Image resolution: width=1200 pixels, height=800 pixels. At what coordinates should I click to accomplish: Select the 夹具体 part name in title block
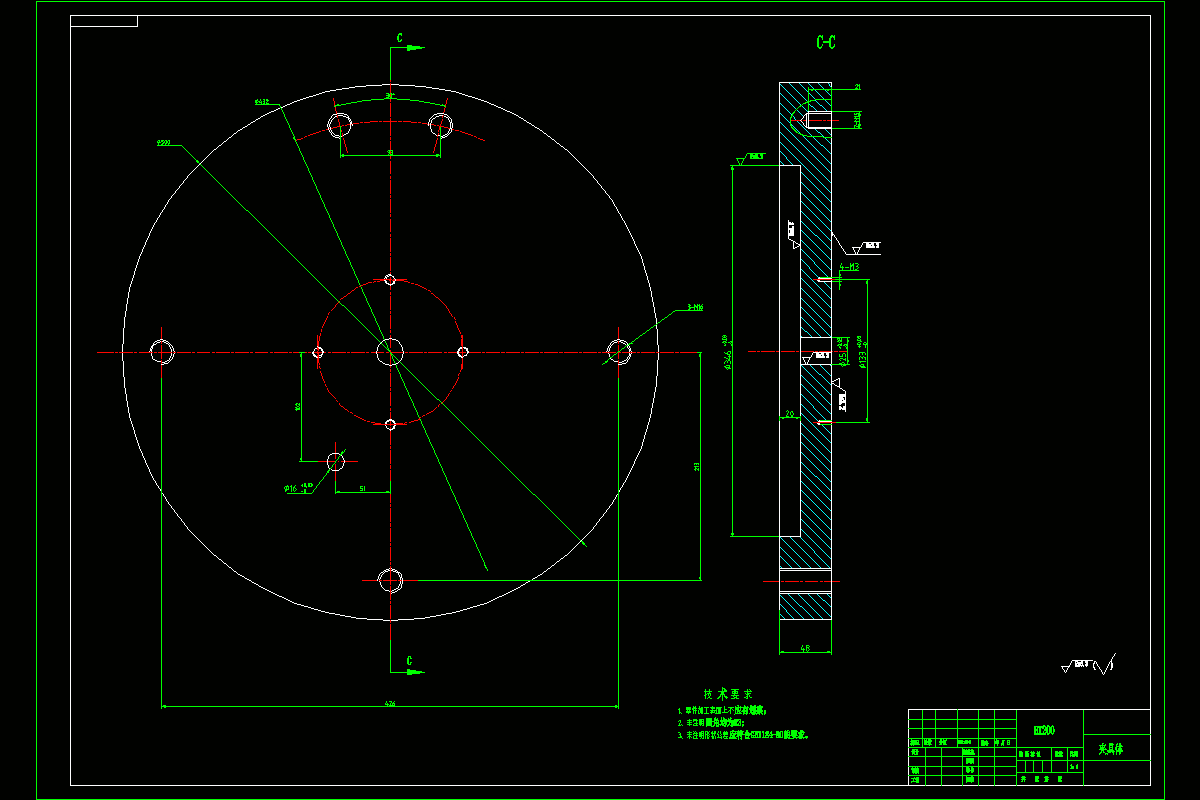1111,748
